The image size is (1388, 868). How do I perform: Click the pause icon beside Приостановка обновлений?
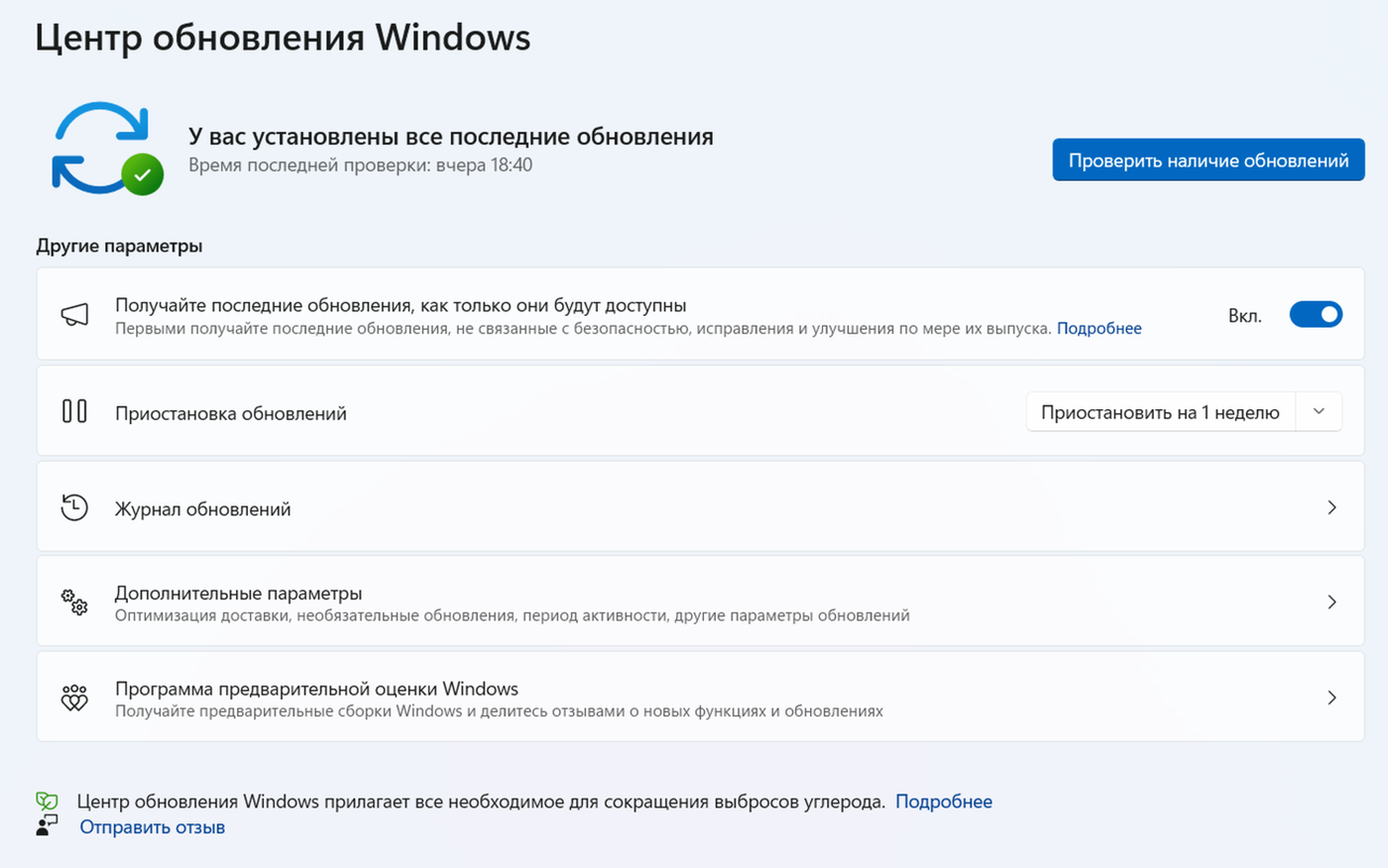click(74, 411)
